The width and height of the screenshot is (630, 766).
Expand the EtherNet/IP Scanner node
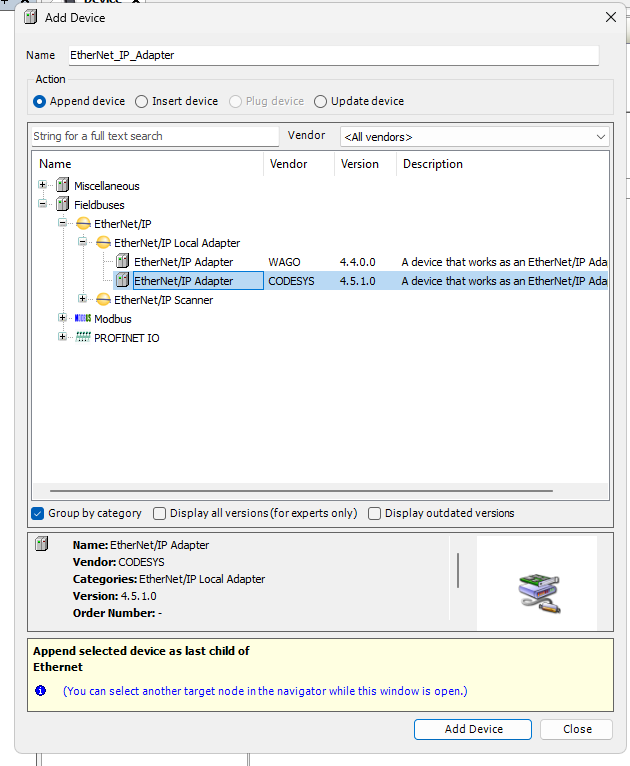[83, 298]
